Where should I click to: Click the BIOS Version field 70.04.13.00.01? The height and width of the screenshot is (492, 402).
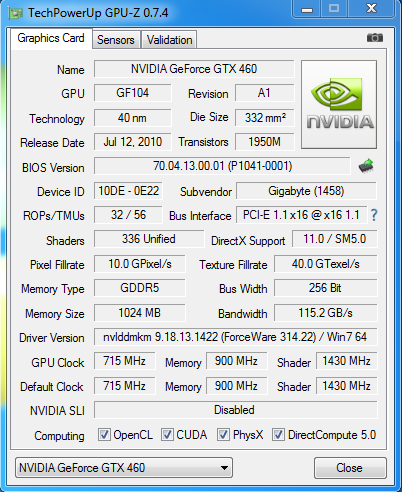tap(222, 166)
